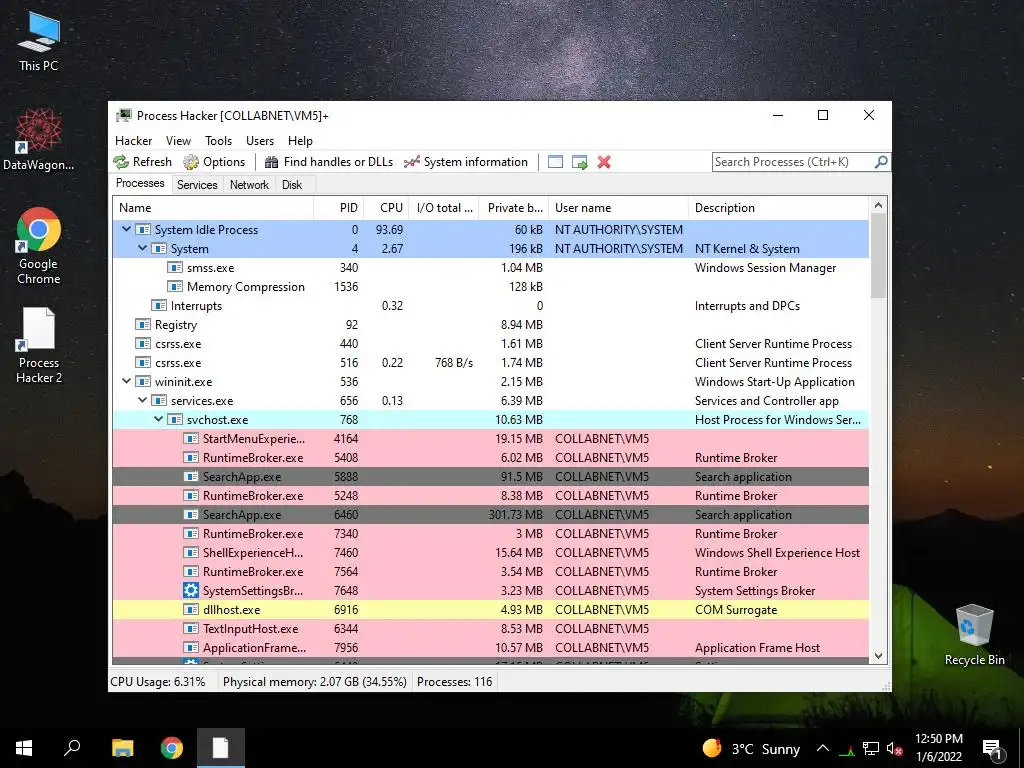The image size is (1024, 768).
Task: Select TextInputHost.exe process row
Action: click(491, 628)
